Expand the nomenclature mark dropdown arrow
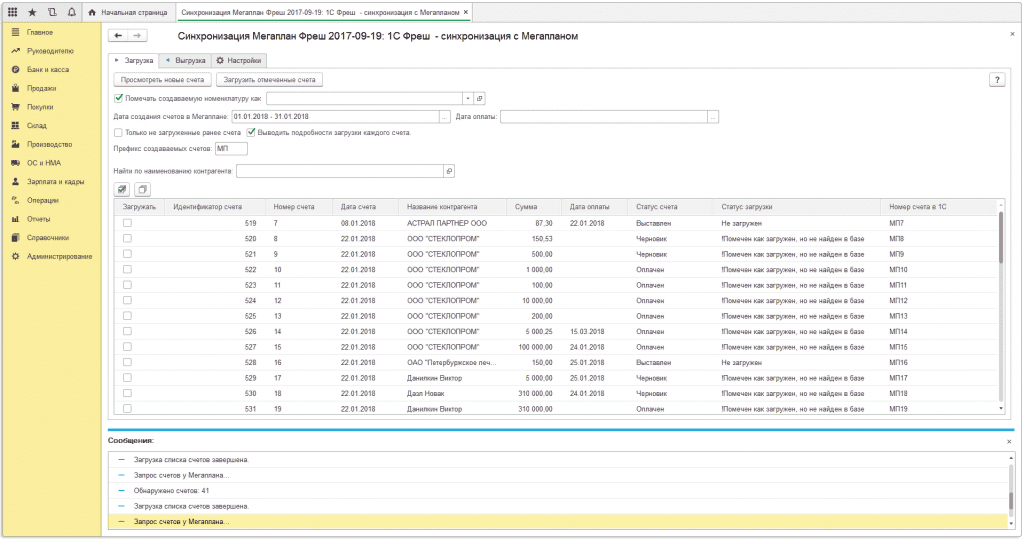This screenshot has width=1024, height=539. (467, 98)
